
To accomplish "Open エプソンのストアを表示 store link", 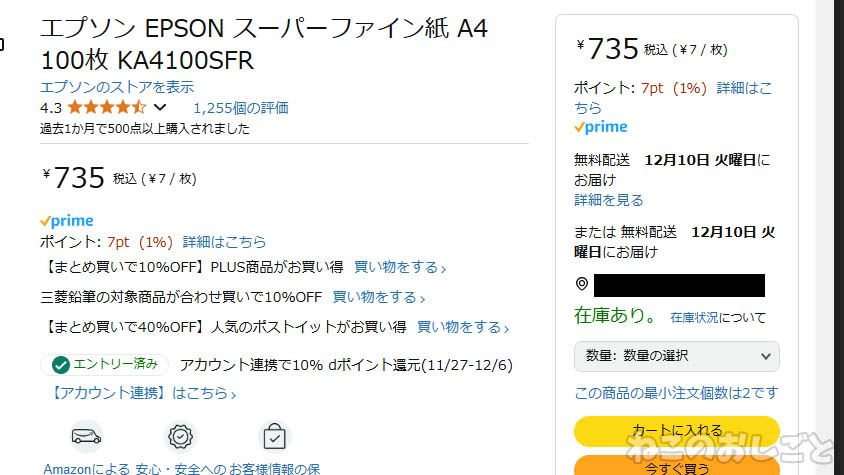I will click(117, 87).
